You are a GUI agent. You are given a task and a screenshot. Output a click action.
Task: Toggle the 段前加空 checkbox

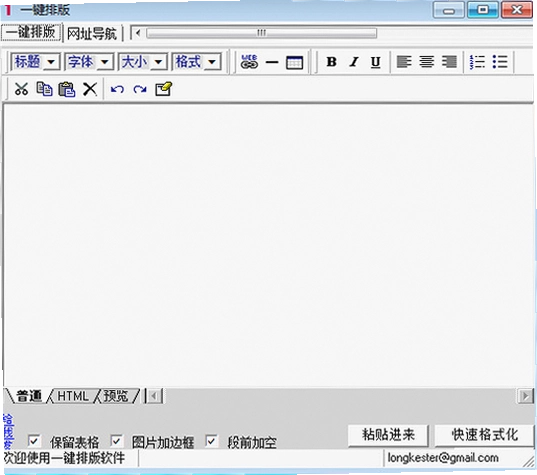pos(211,441)
